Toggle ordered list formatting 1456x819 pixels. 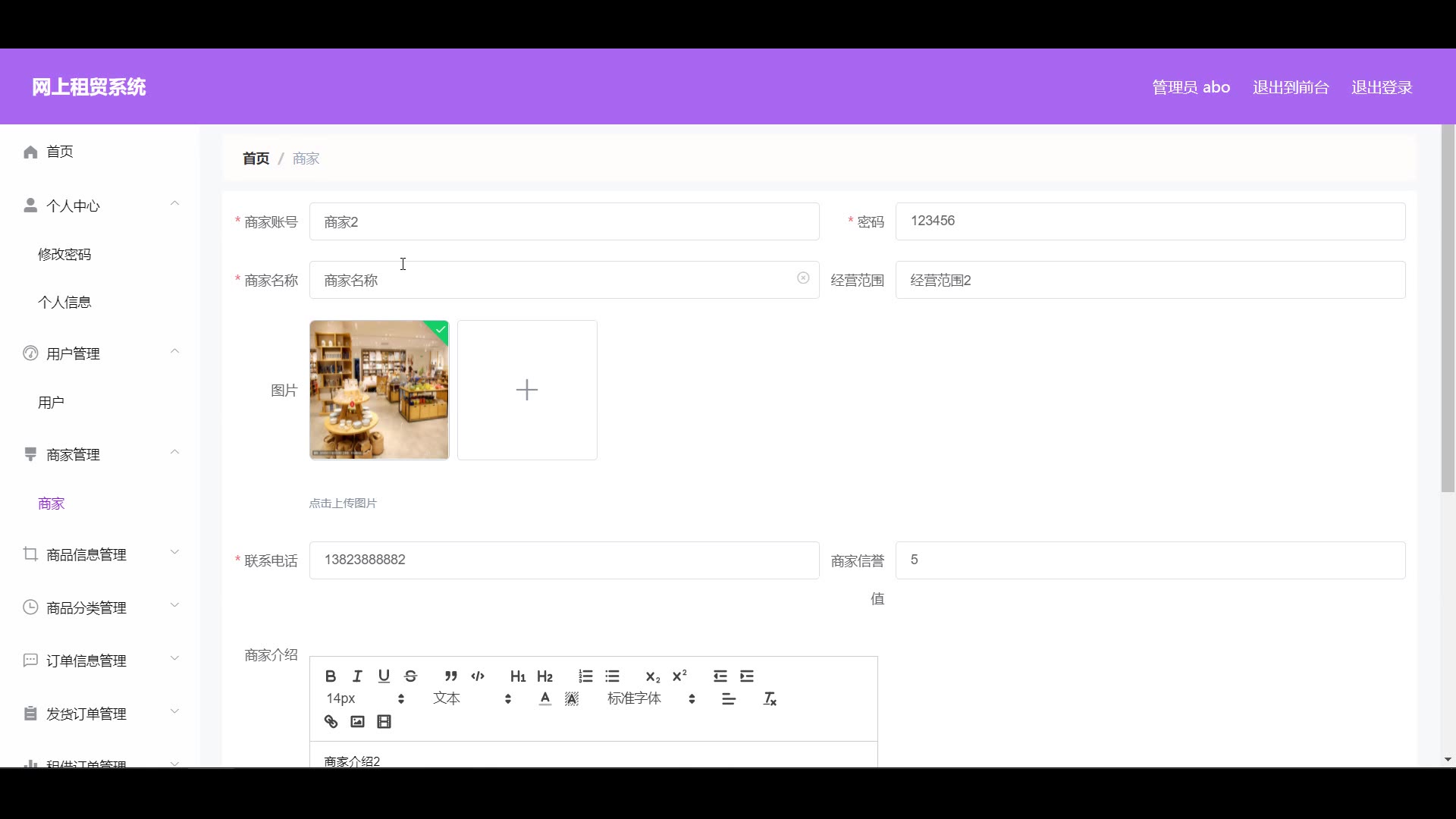point(585,676)
